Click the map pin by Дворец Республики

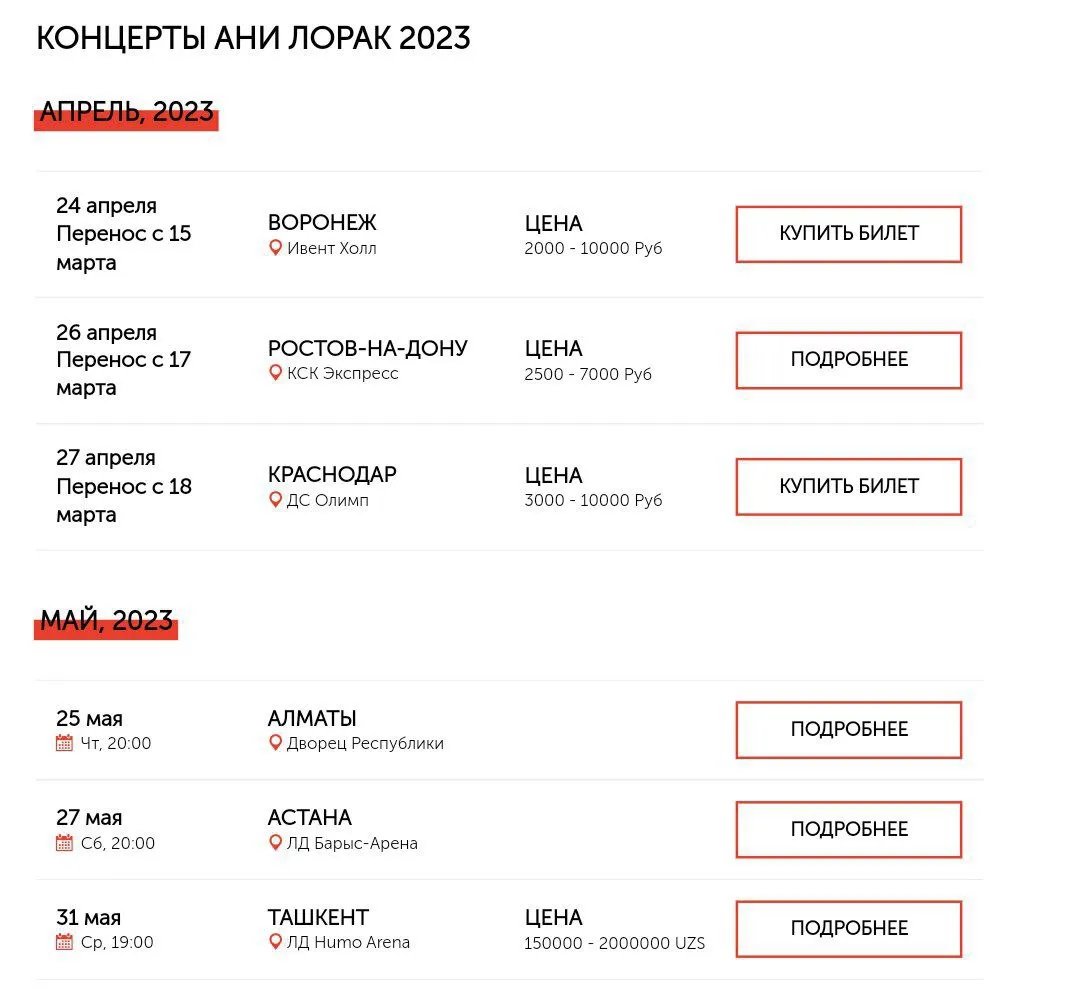[x=275, y=743]
